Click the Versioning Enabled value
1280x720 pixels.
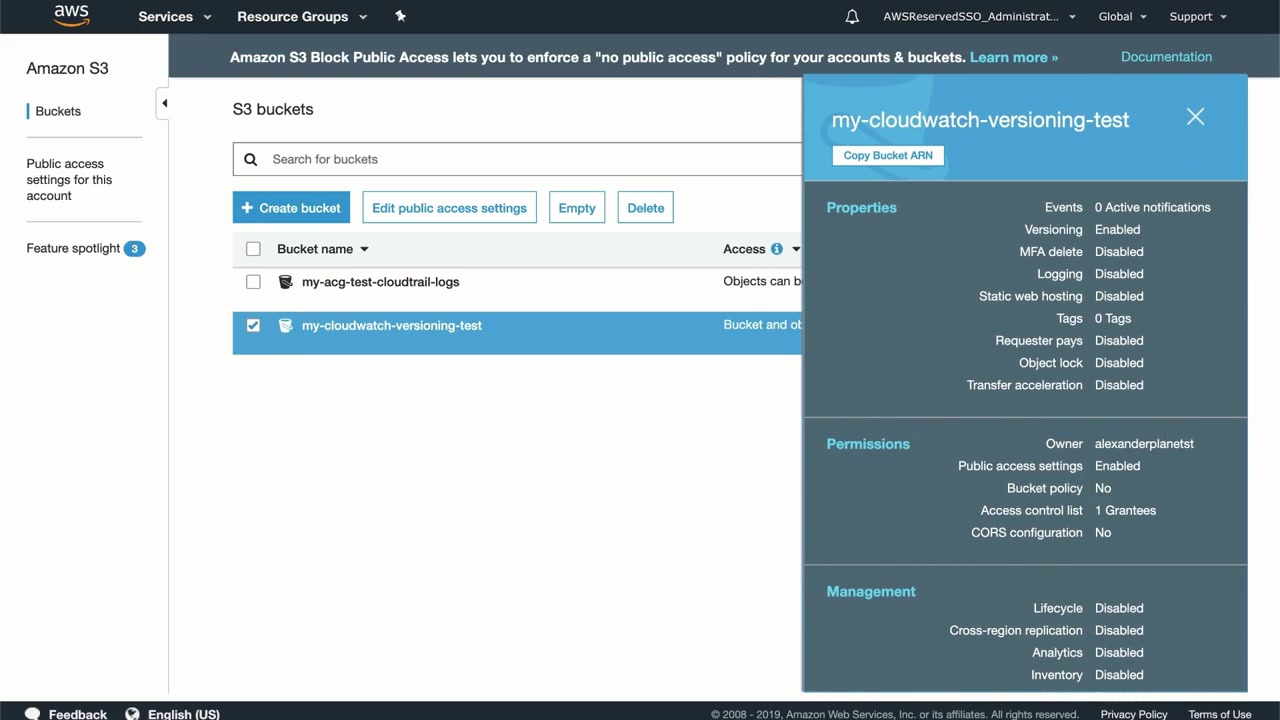(x=1117, y=230)
